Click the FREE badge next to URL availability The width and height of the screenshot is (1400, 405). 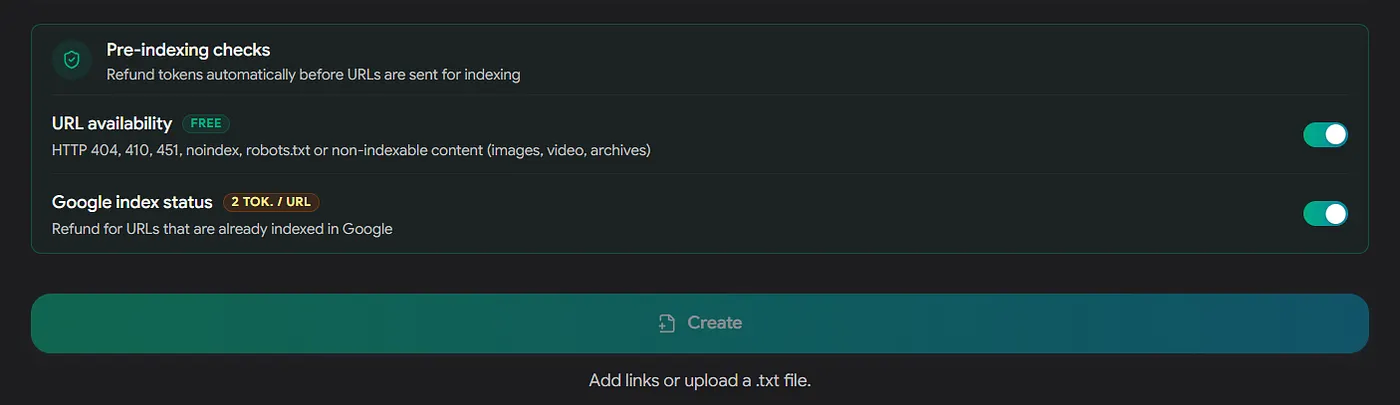point(206,124)
